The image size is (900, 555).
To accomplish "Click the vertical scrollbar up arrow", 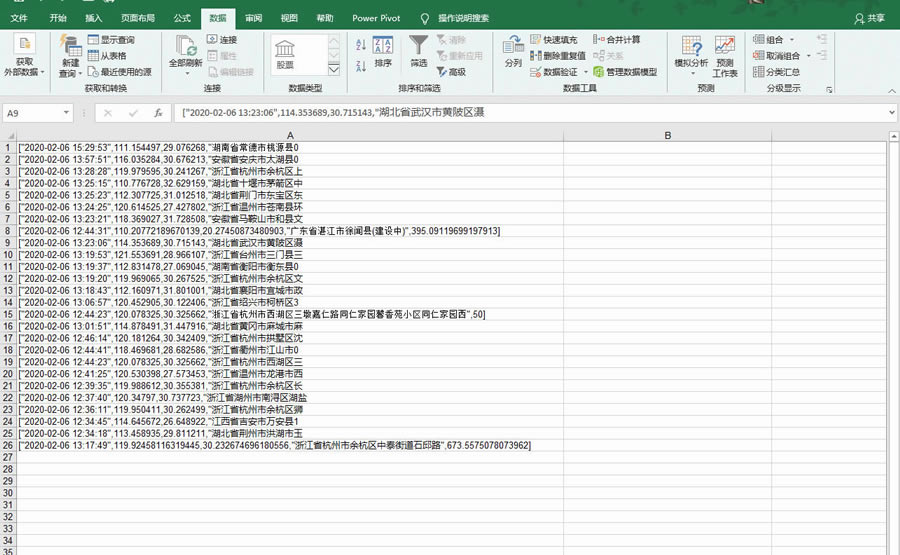I will pyautogui.click(x=893, y=137).
